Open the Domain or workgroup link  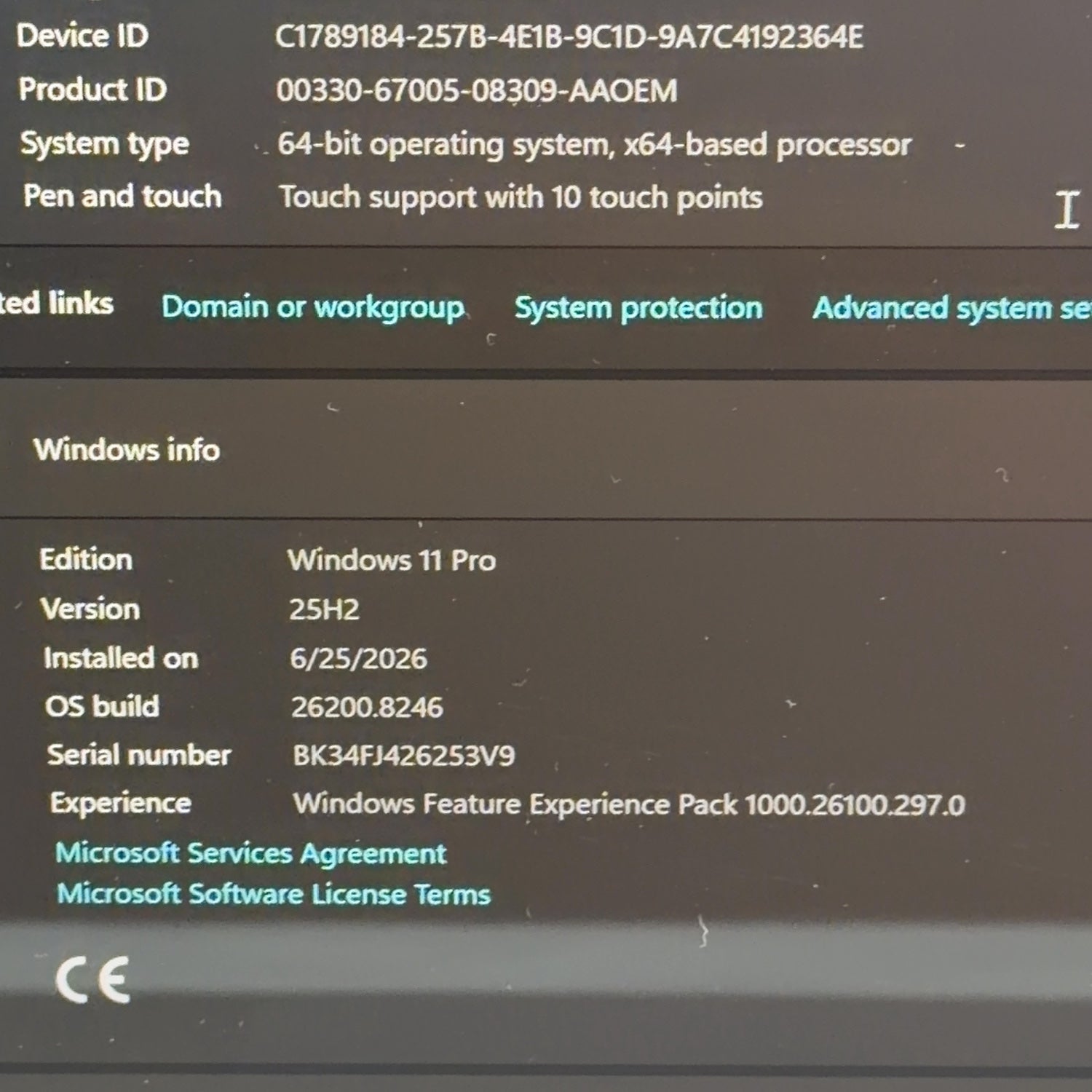click(313, 307)
